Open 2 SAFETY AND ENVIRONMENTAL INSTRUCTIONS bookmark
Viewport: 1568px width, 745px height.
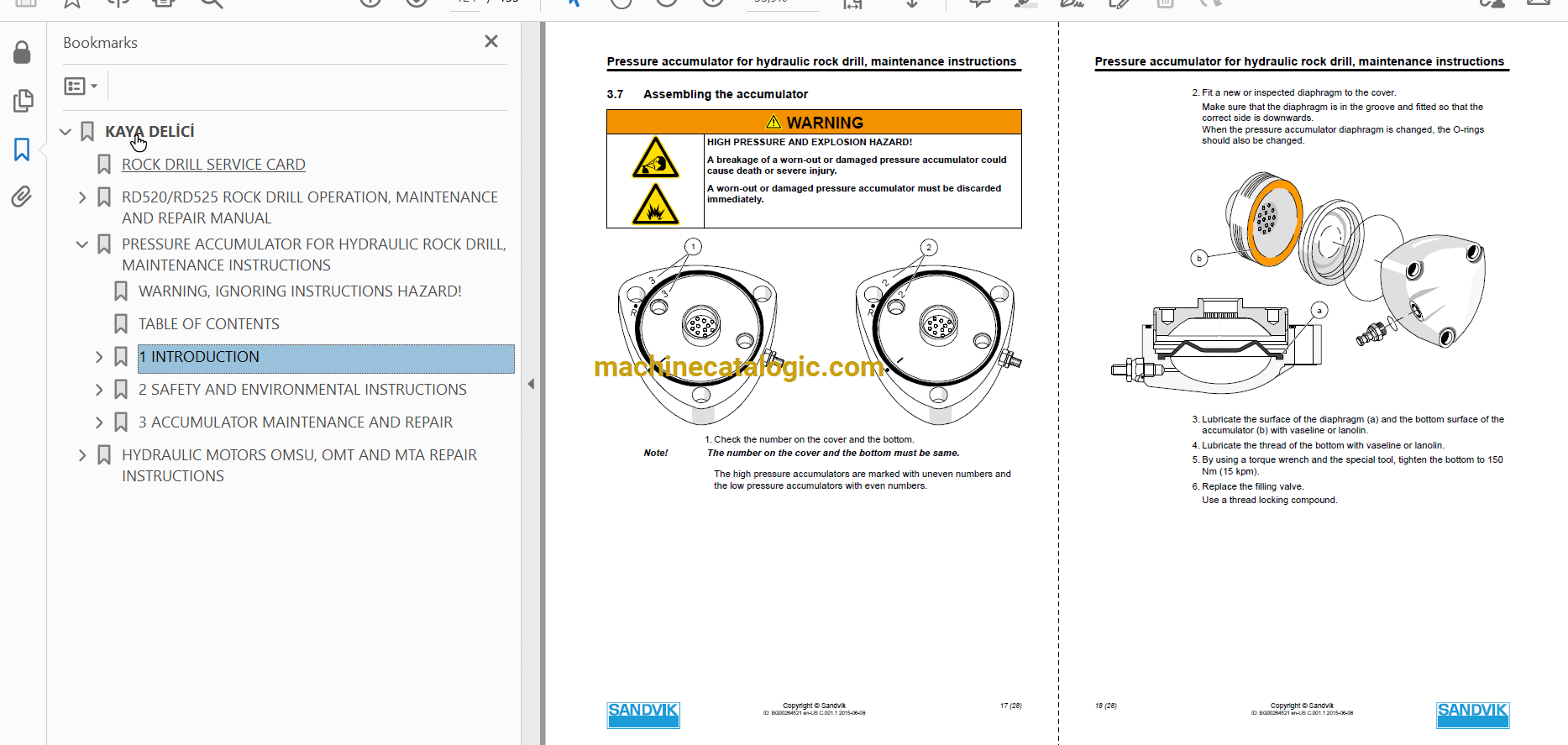302,390
